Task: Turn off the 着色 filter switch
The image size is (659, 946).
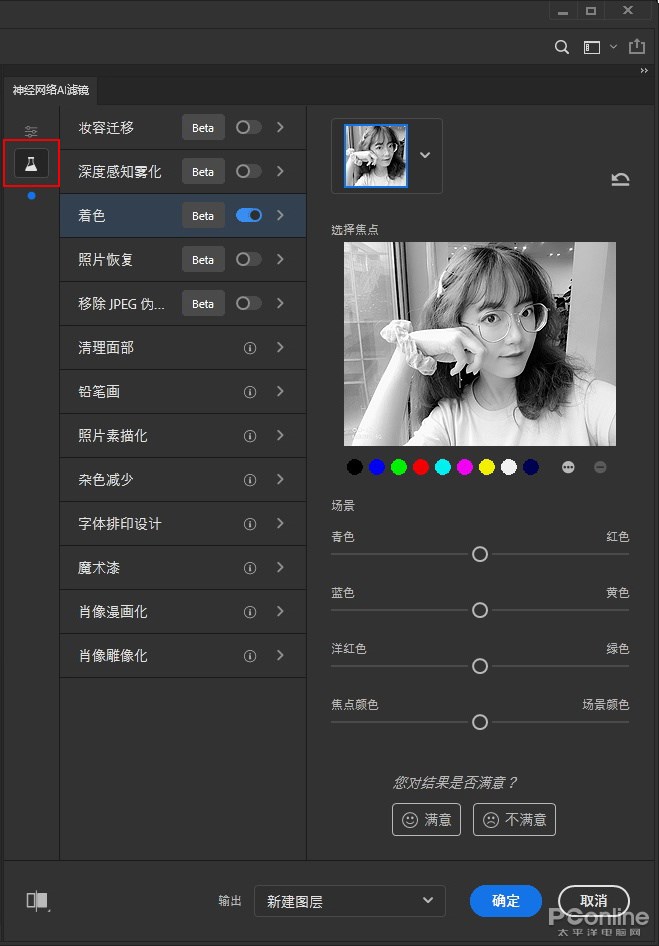Action: point(249,215)
